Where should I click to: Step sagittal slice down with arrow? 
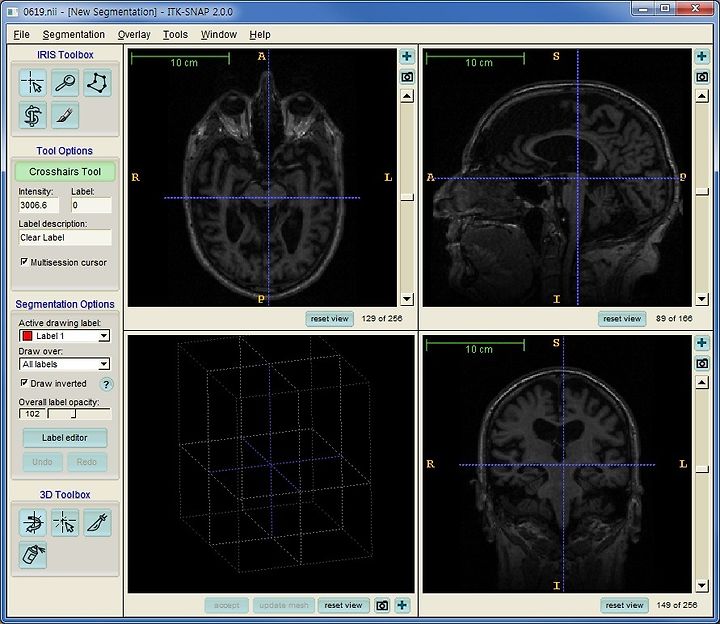(702, 299)
